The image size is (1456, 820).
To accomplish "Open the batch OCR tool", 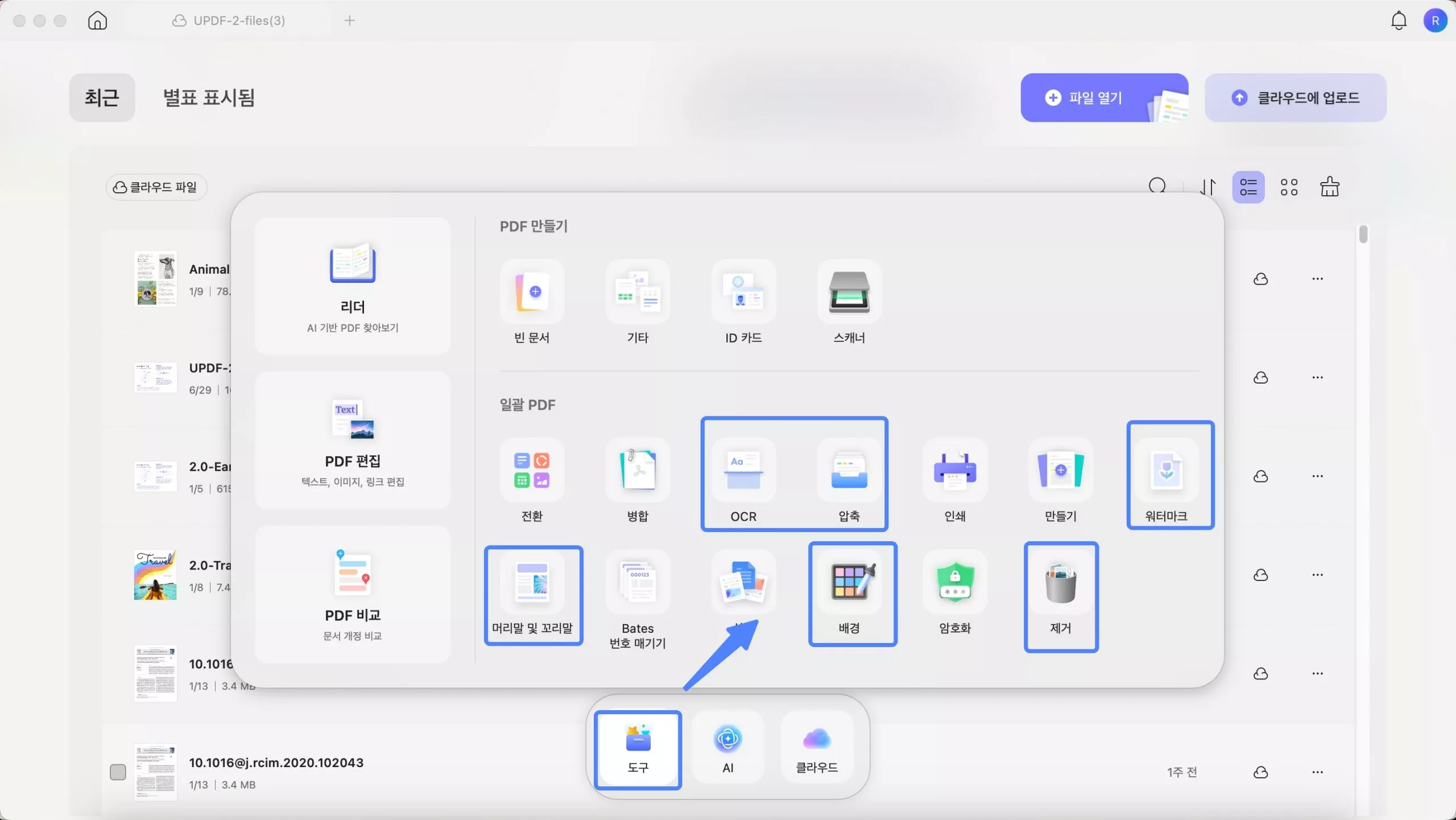I will coord(743,471).
